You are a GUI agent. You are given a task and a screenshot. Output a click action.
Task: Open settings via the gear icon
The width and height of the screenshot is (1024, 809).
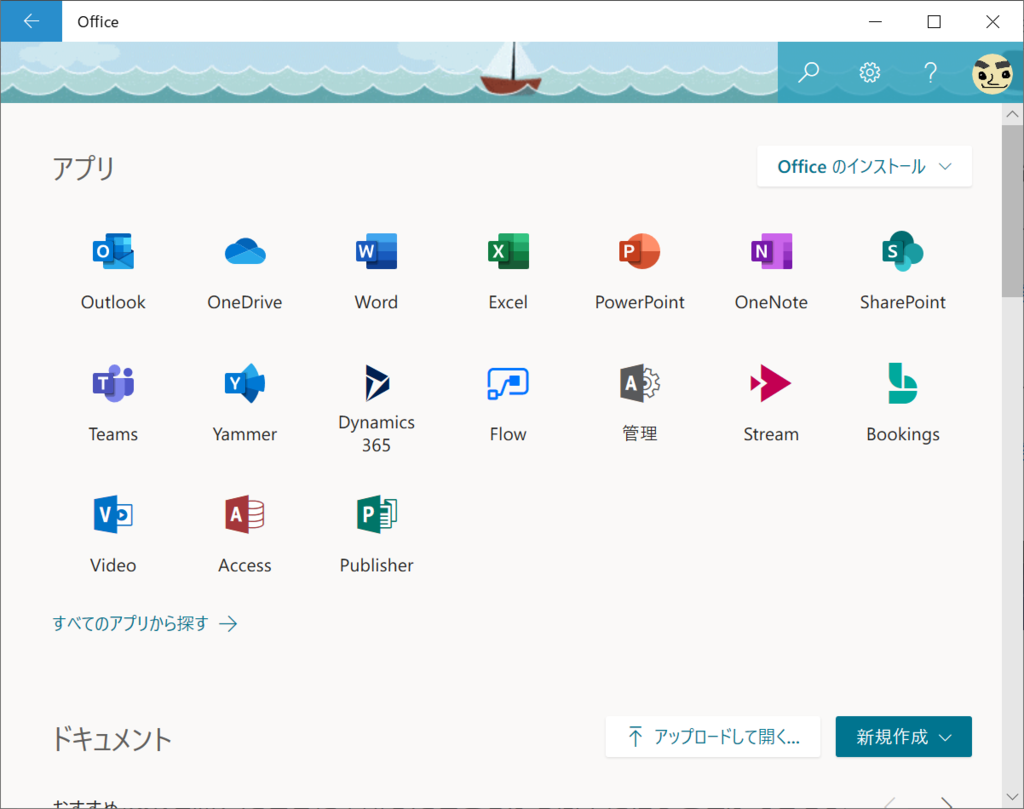[869, 72]
